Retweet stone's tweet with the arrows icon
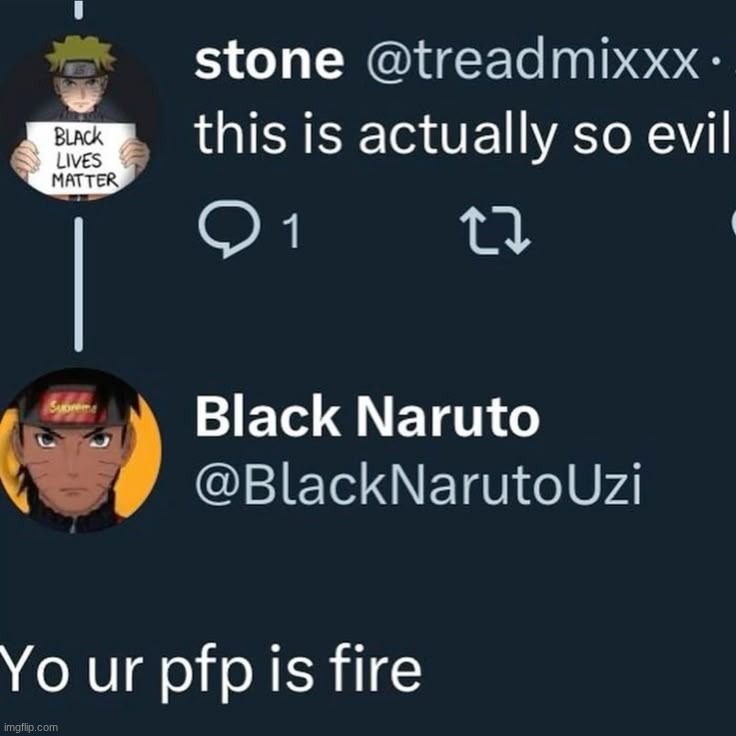This screenshot has height=736, width=736. tap(495, 231)
